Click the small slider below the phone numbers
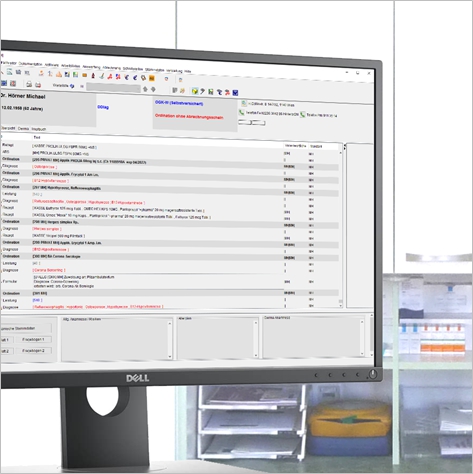The image size is (473, 474). (252, 123)
